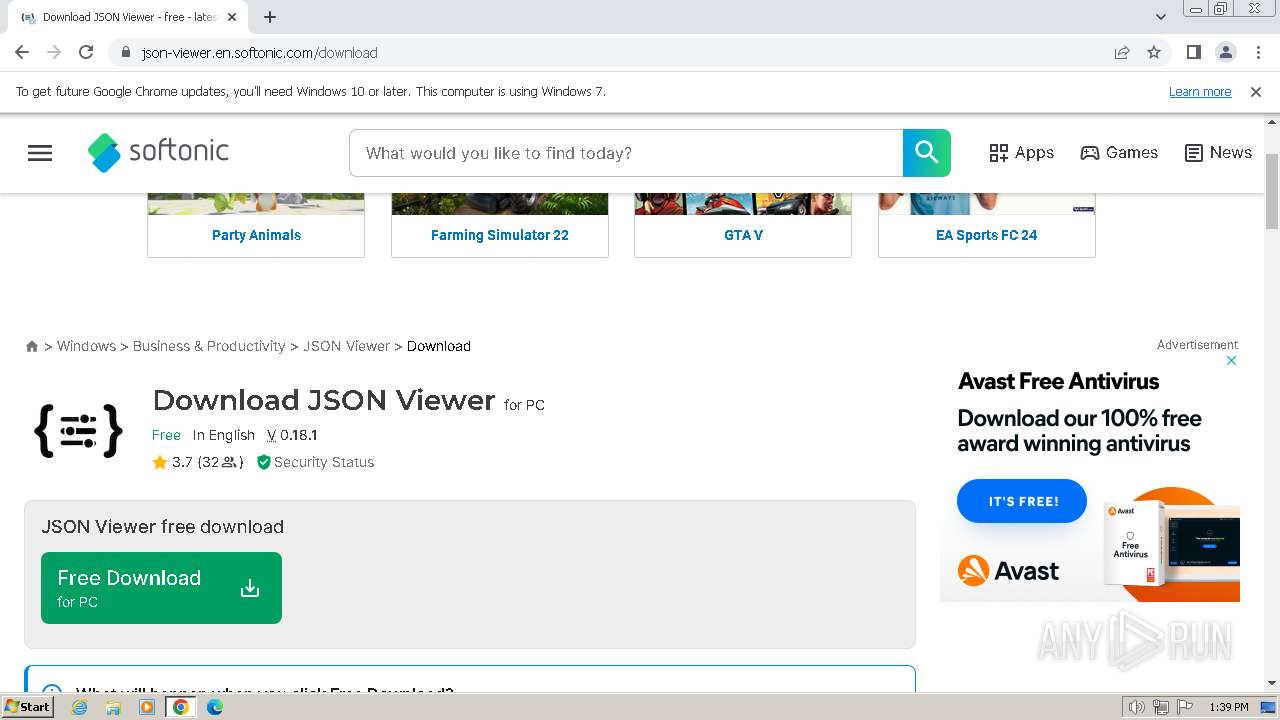This screenshot has height=720, width=1280.
Task: Open Farming Simulator 22 card
Action: (x=500, y=225)
